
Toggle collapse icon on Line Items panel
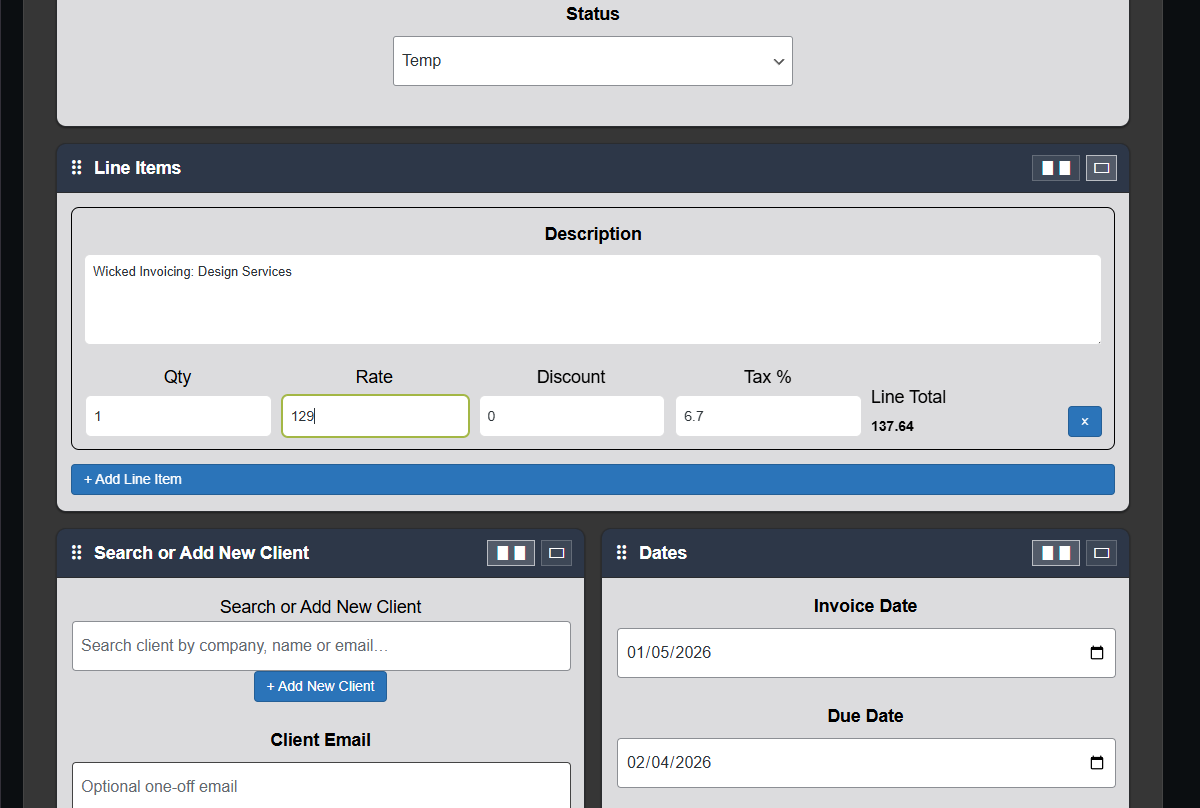click(1101, 167)
